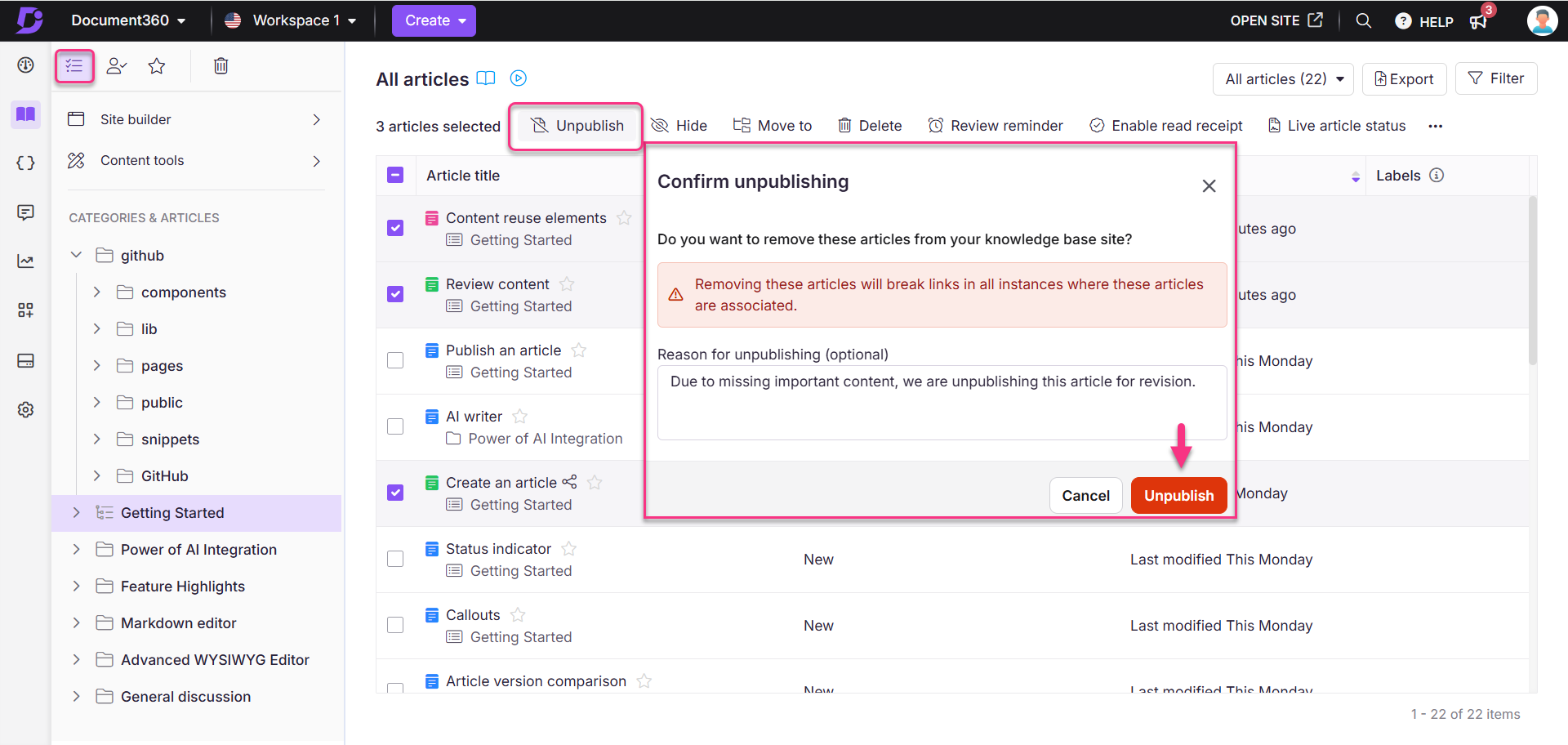The width and height of the screenshot is (1568, 745).
Task: Open the widgets grid icon in left rail
Action: pyautogui.click(x=25, y=310)
